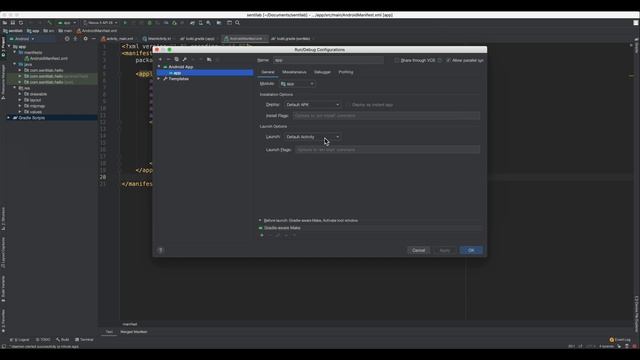
Task: Switch to the Profiling tab
Action: 346,72
